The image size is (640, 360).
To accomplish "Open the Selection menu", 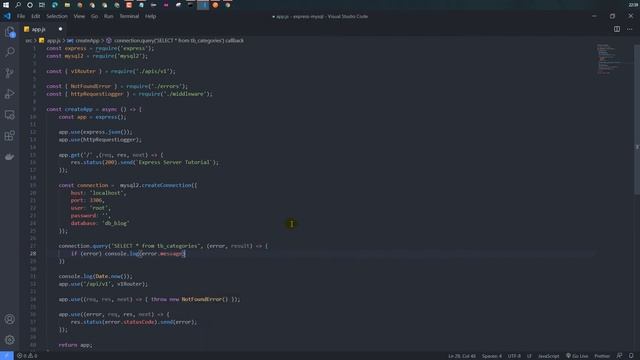I will pos(57,16).
